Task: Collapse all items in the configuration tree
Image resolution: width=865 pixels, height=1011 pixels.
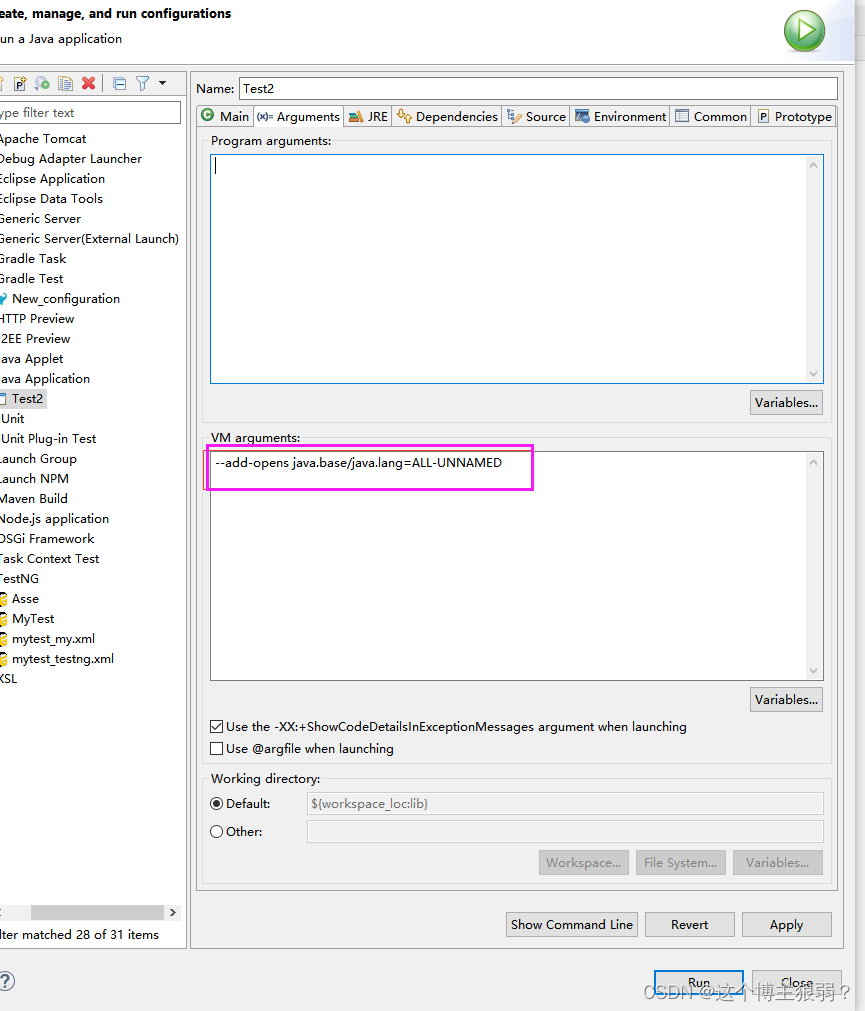Action: tap(118, 83)
